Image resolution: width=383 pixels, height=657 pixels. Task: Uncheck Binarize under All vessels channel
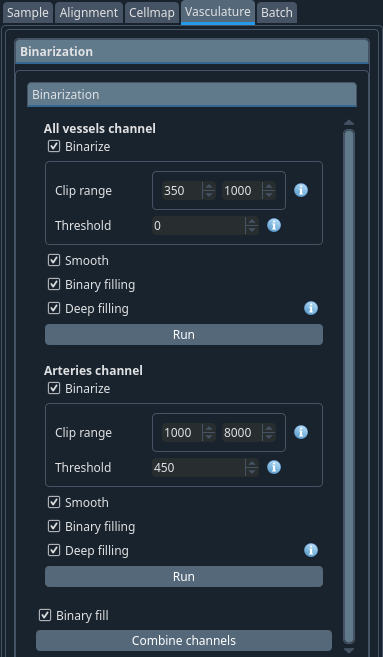54,146
